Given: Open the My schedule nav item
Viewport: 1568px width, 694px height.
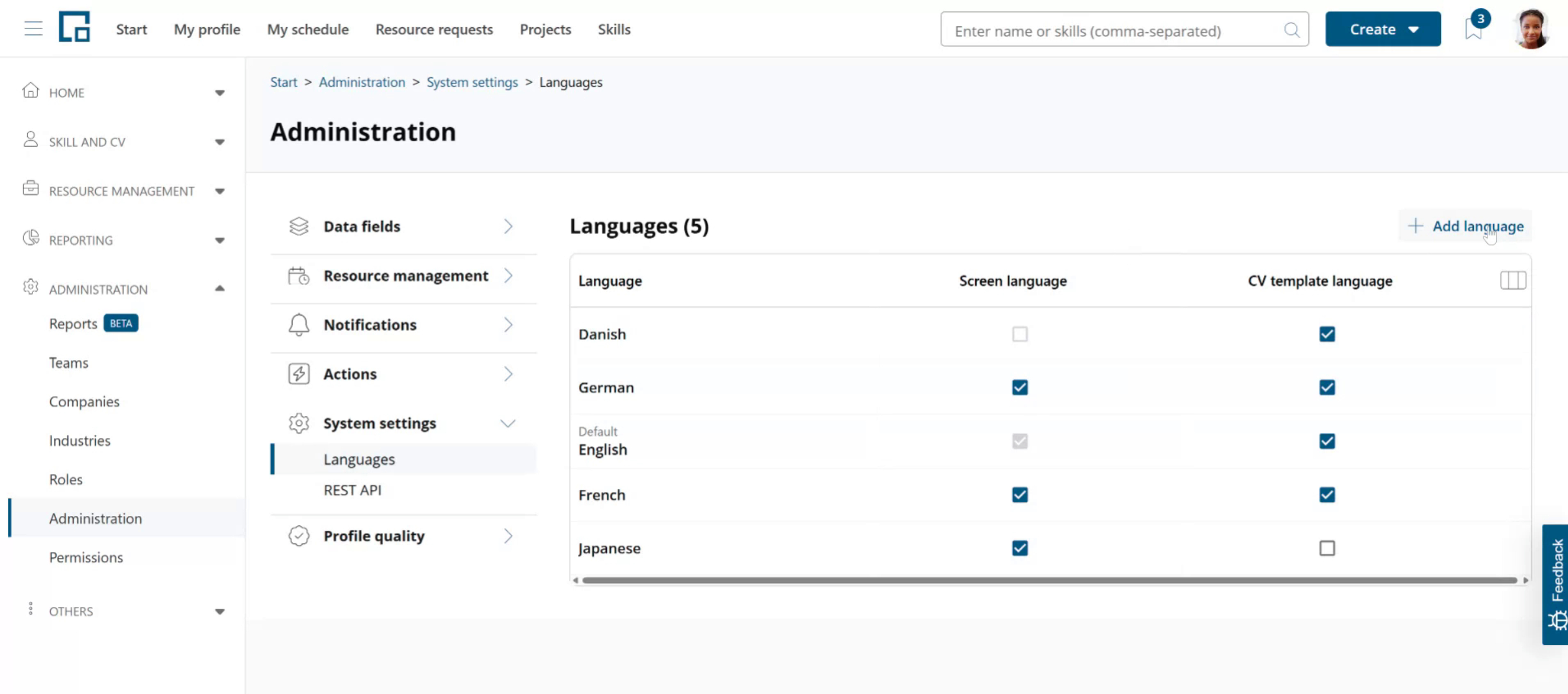Looking at the screenshot, I should tap(308, 29).
